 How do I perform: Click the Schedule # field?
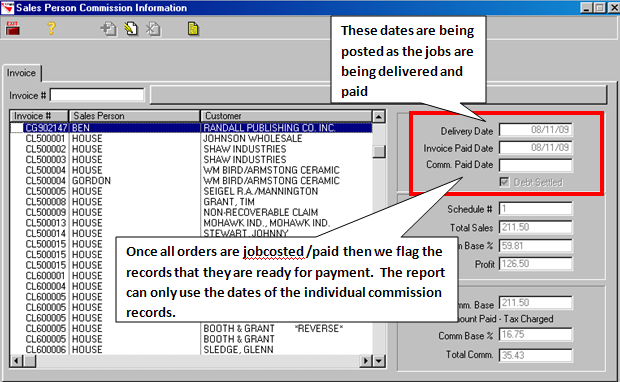click(535, 209)
